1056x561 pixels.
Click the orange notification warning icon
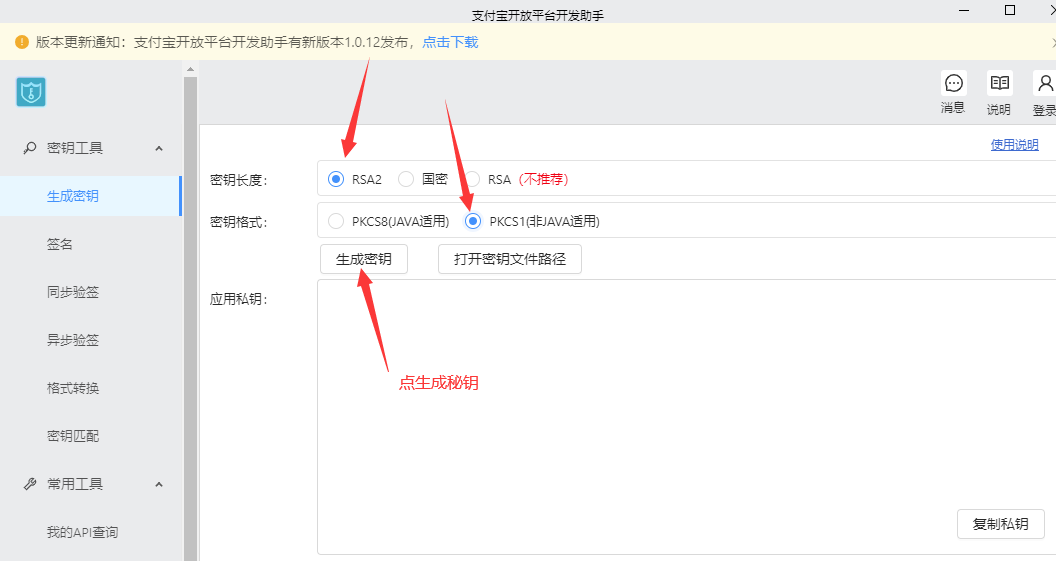point(21,42)
